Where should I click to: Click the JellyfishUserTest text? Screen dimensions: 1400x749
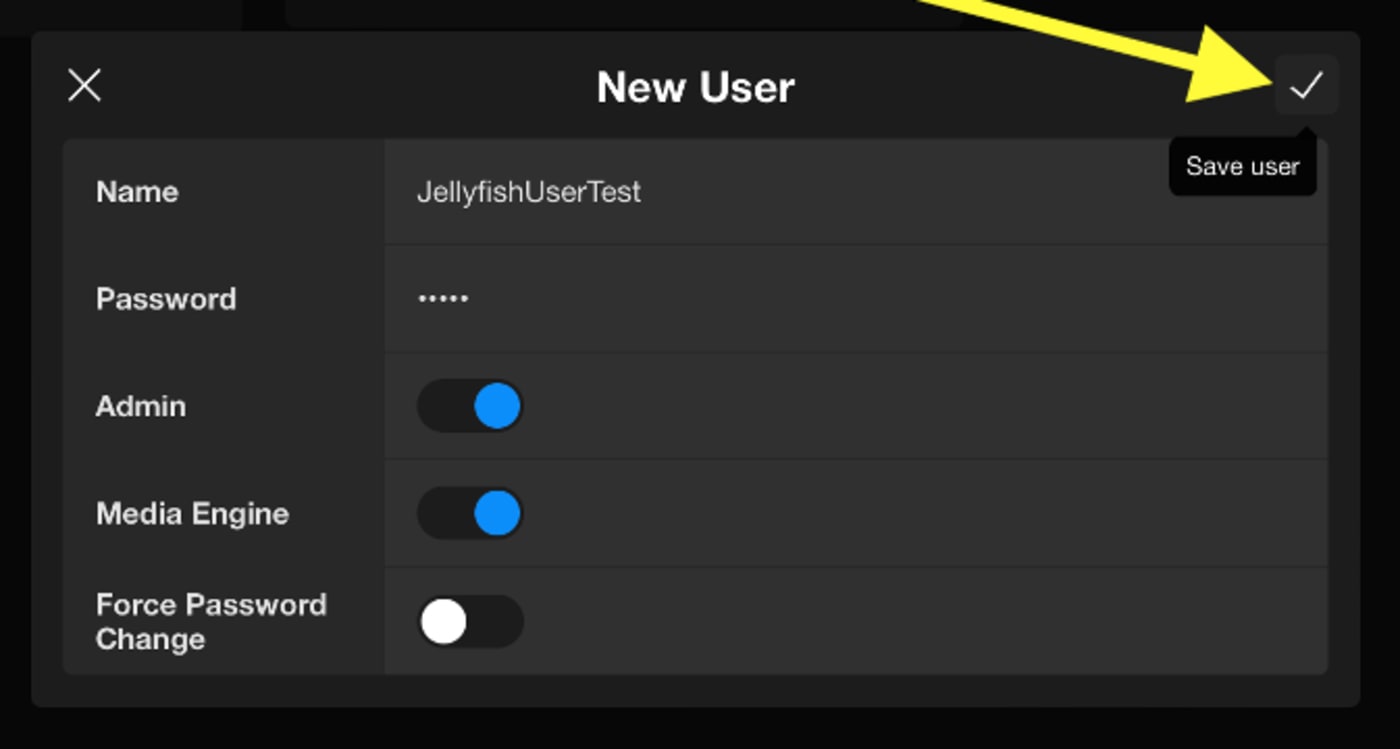[x=529, y=192]
